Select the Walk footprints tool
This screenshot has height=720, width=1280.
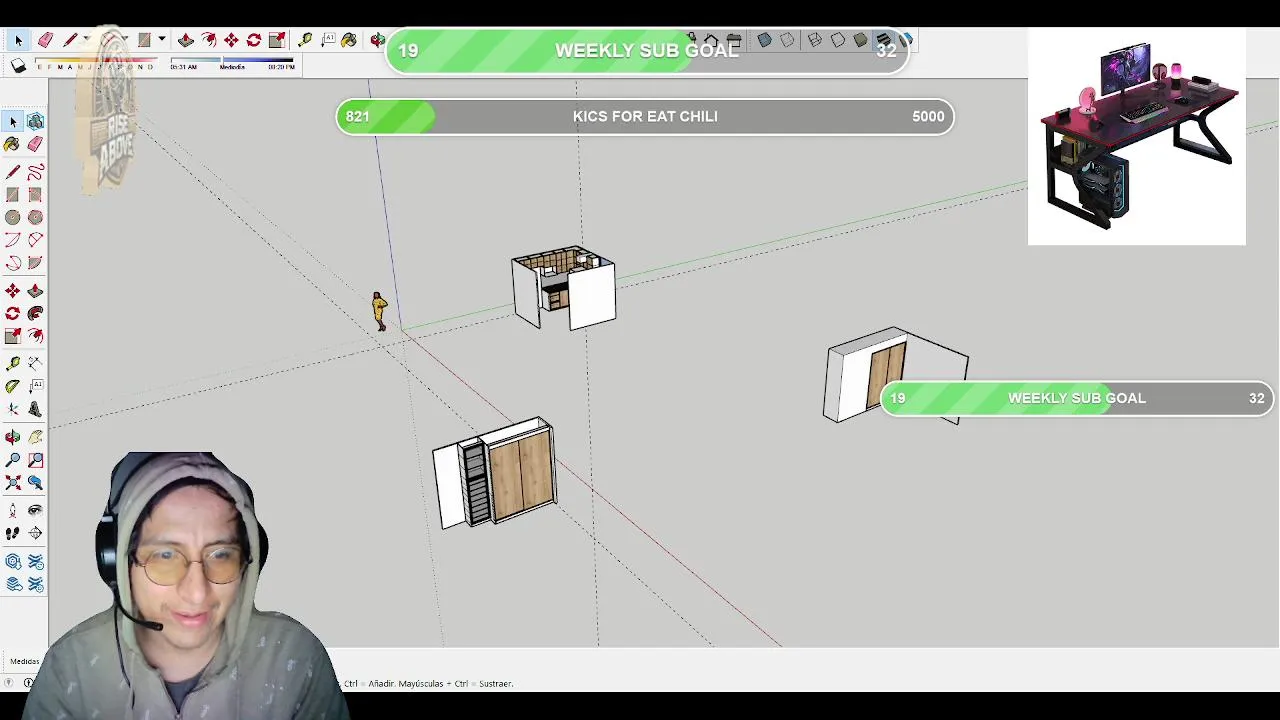click(x=12, y=533)
